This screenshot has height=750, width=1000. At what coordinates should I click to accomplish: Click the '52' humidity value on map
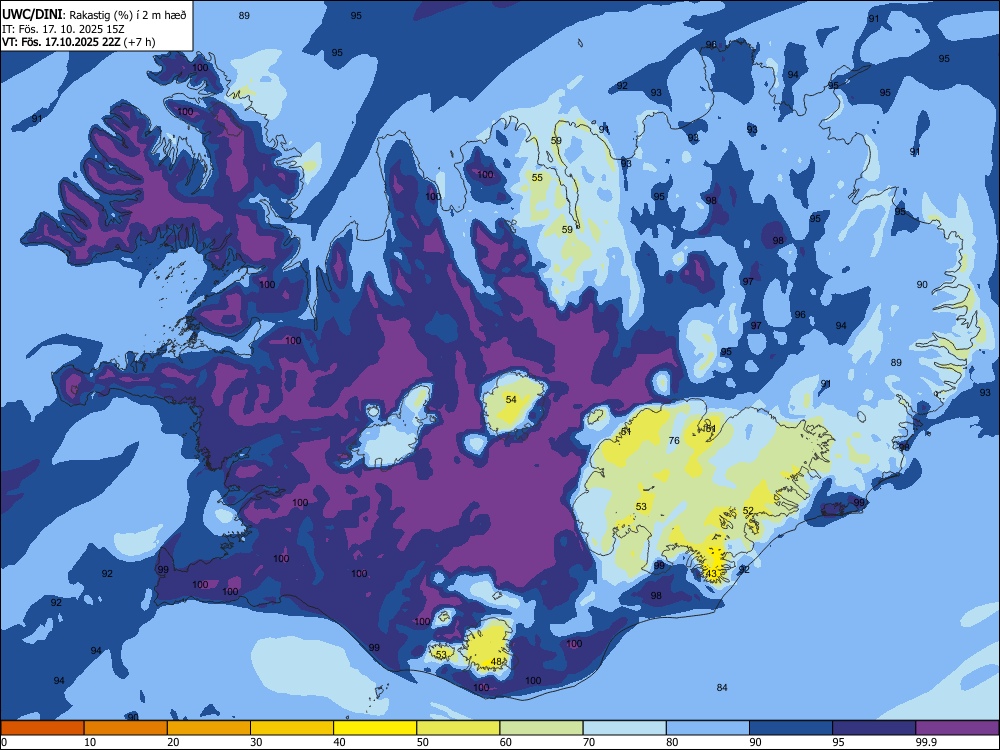tap(748, 510)
